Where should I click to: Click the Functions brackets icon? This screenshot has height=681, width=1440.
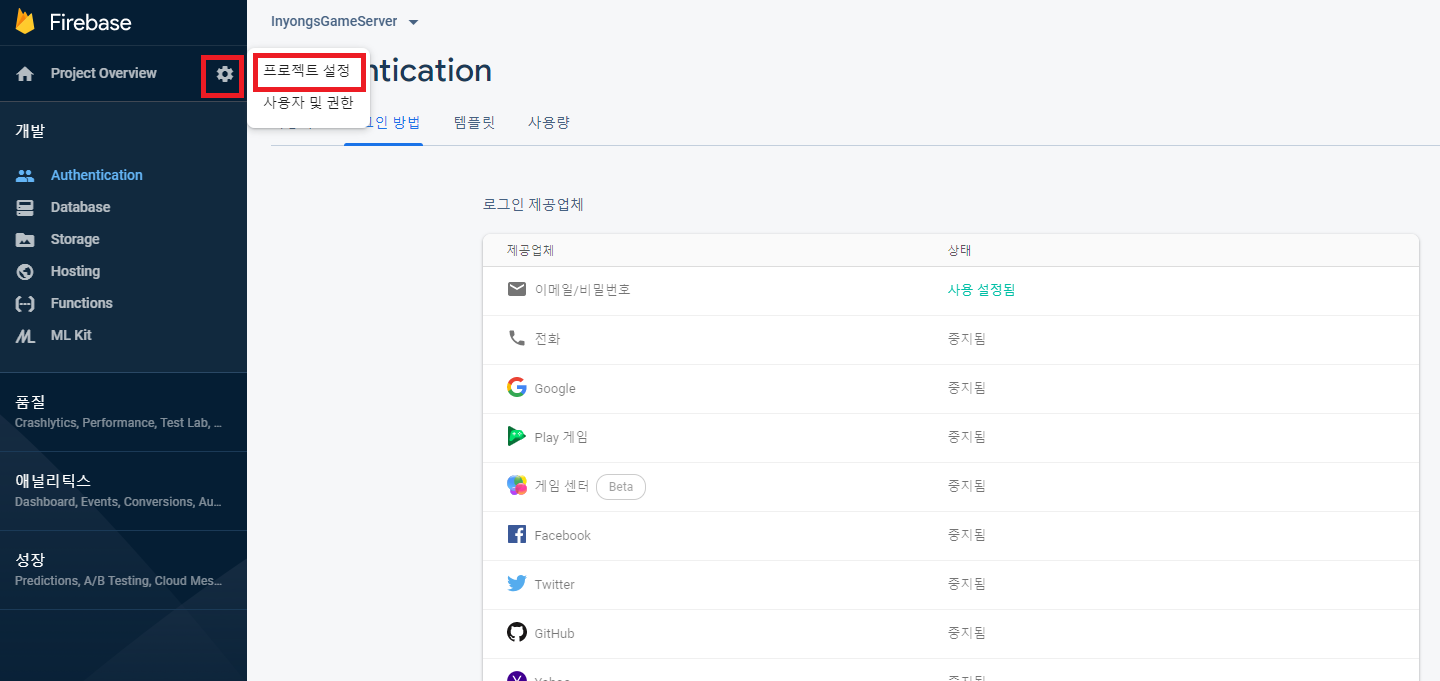25,303
